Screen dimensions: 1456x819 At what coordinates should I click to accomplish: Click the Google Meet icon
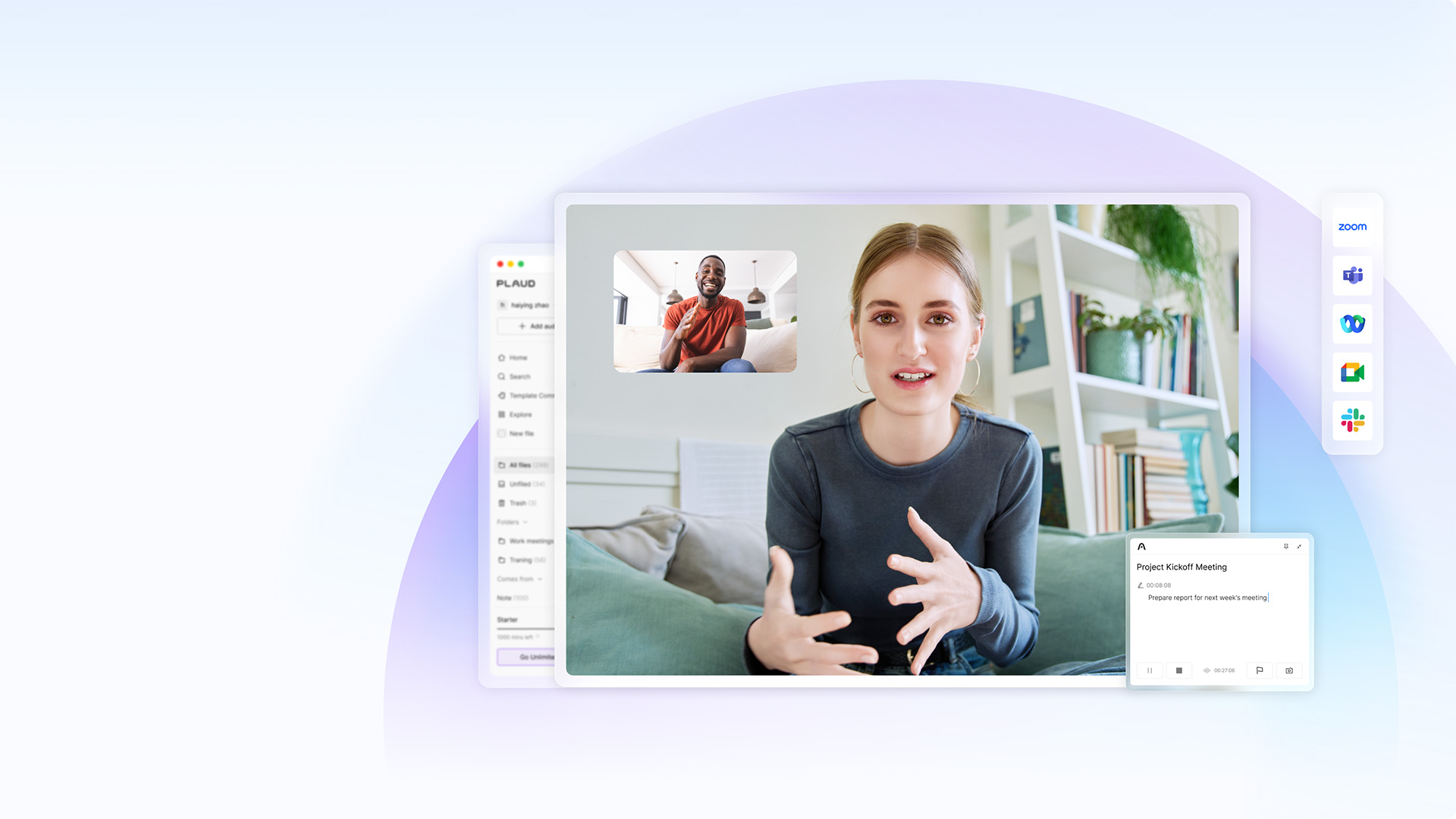point(1352,372)
